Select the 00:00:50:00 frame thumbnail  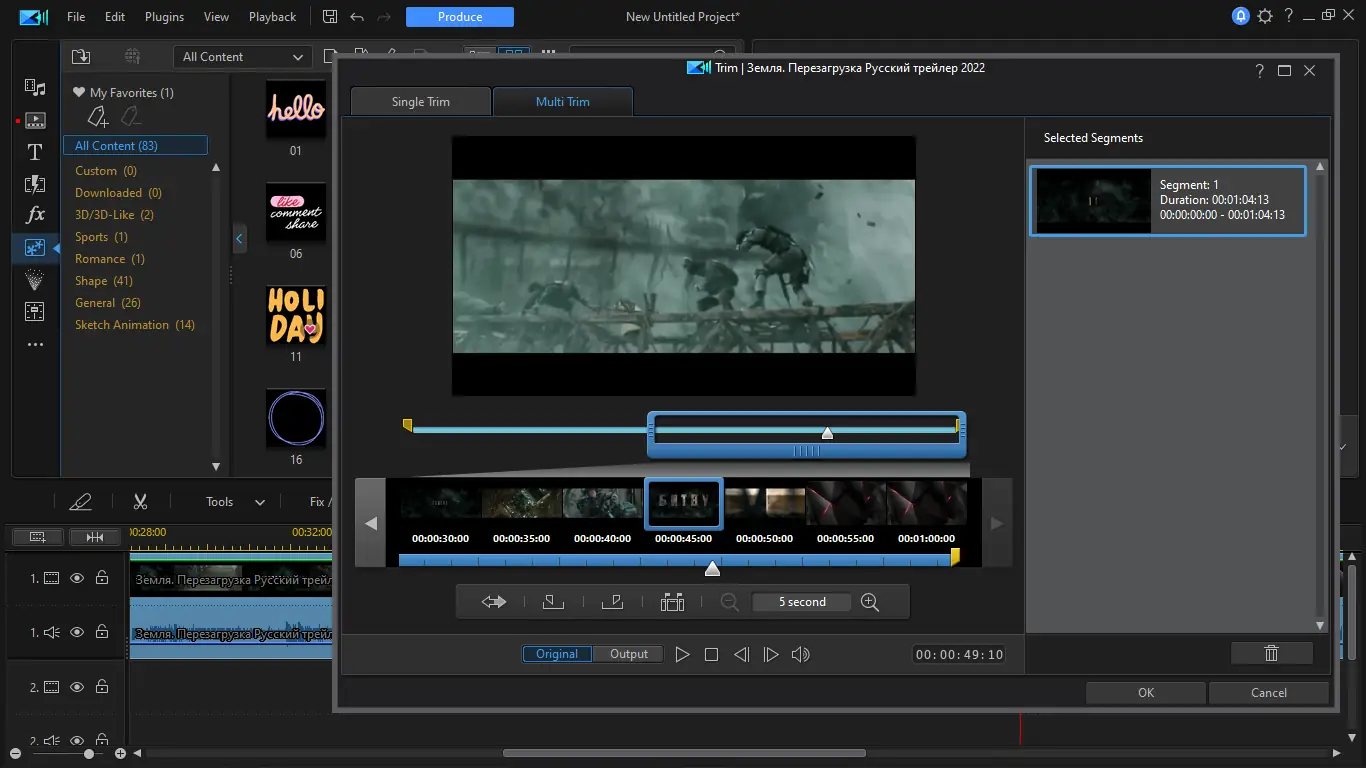(x=764, y=504)
